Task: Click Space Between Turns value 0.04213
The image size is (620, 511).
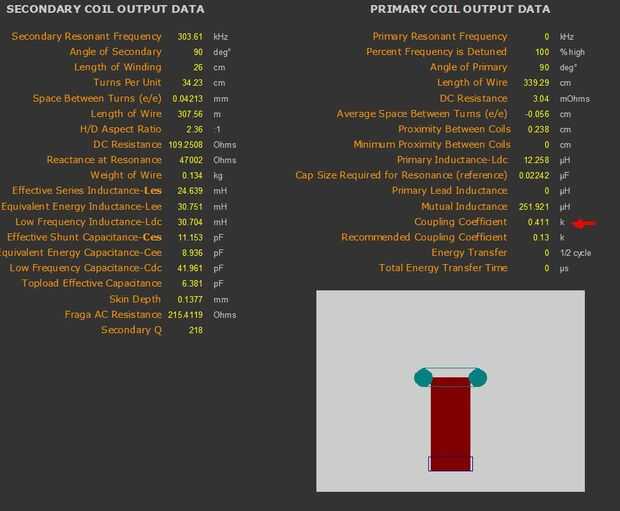Action: [x=187, y=98]
